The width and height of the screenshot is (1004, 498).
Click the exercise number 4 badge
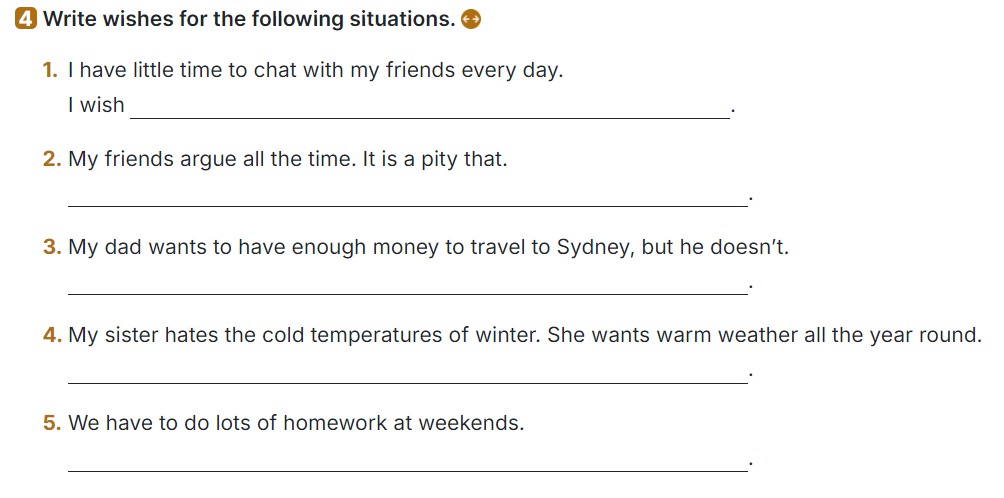coord(27,19)
